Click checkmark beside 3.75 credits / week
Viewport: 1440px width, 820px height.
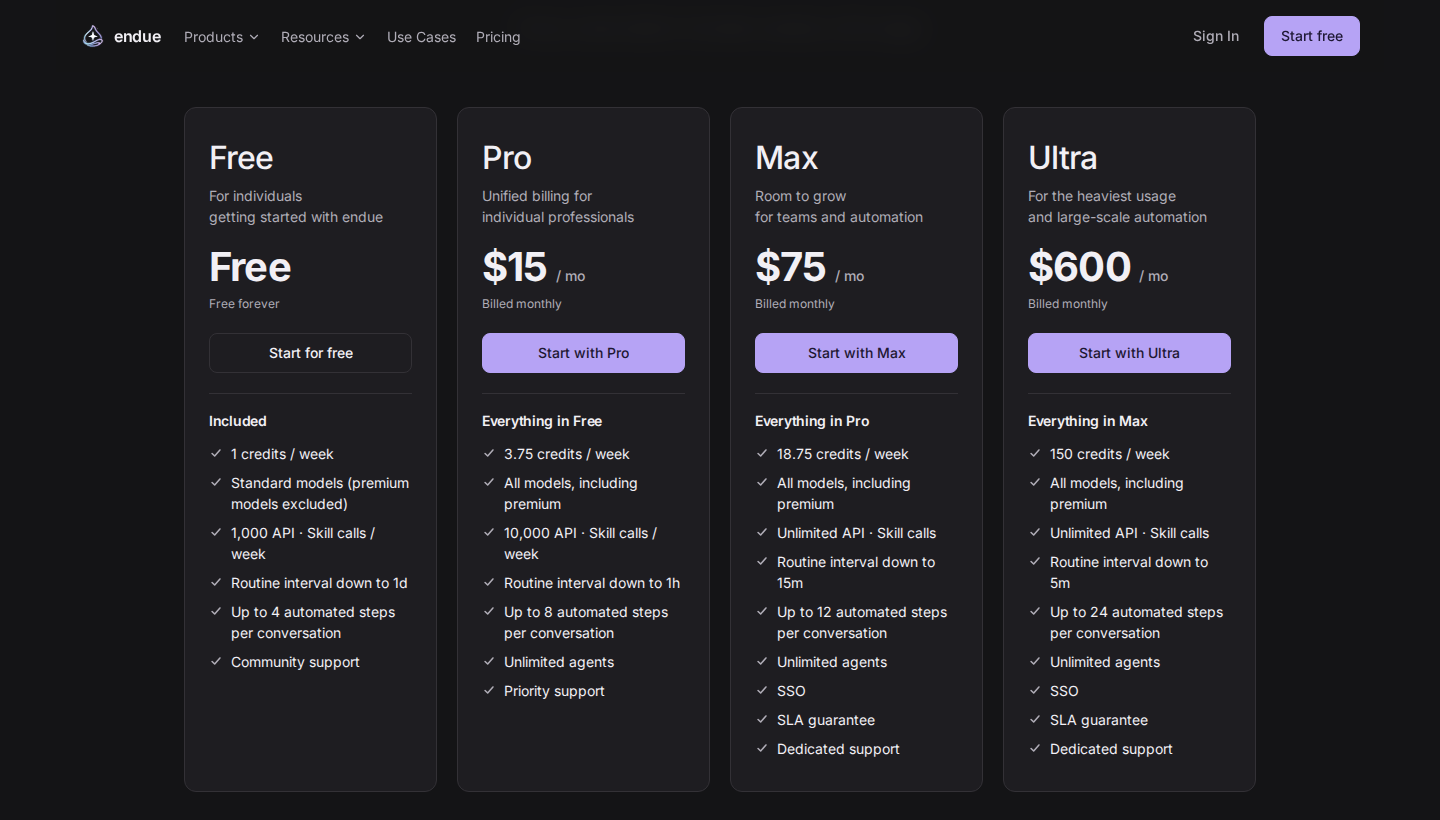(489, 454)
